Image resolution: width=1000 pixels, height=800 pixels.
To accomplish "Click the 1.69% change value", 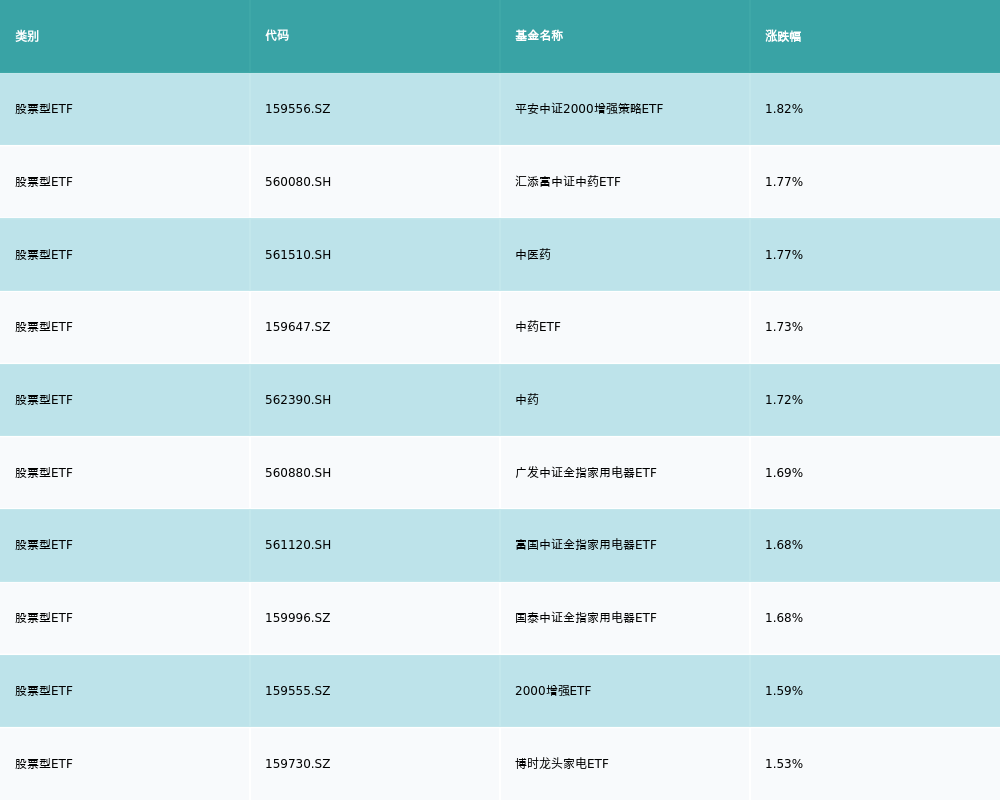I will (784, 473).
